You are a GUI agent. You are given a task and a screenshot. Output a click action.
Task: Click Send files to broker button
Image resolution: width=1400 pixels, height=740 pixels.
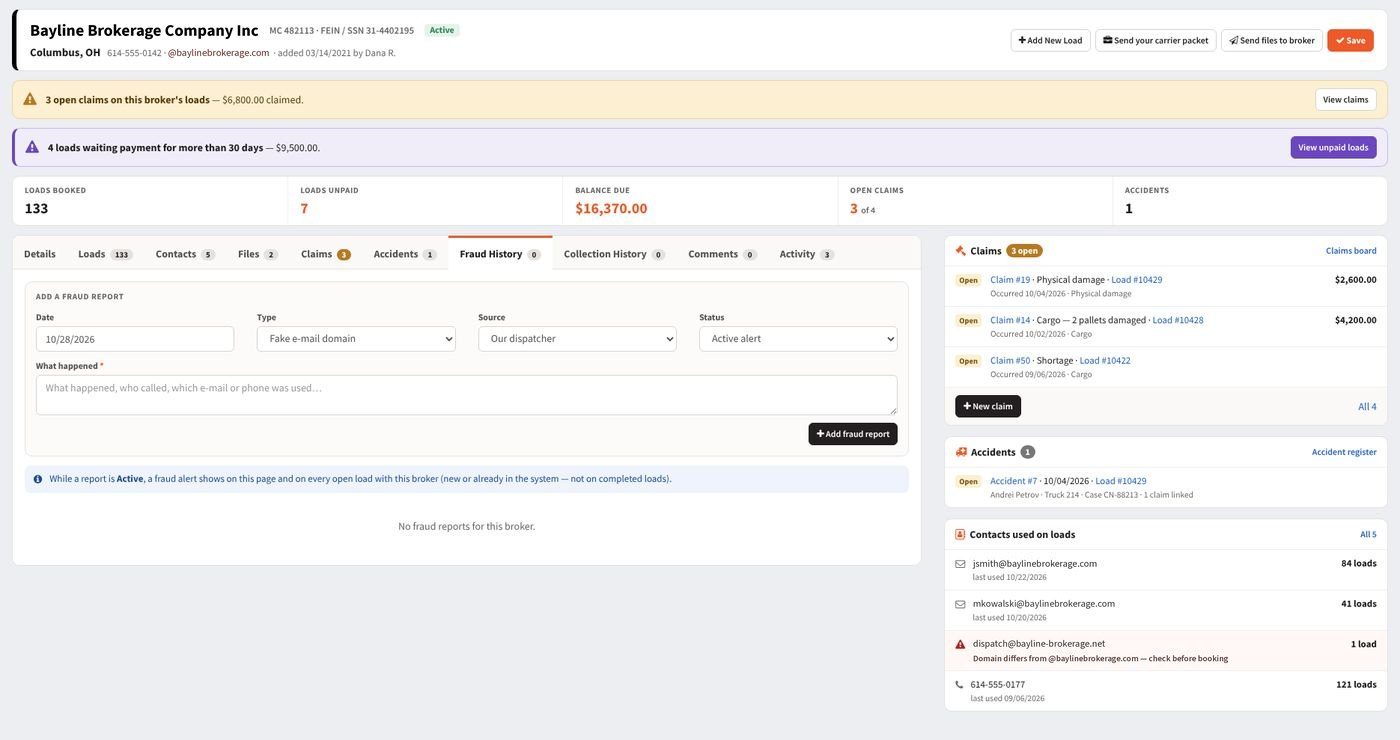[1272, 41]
